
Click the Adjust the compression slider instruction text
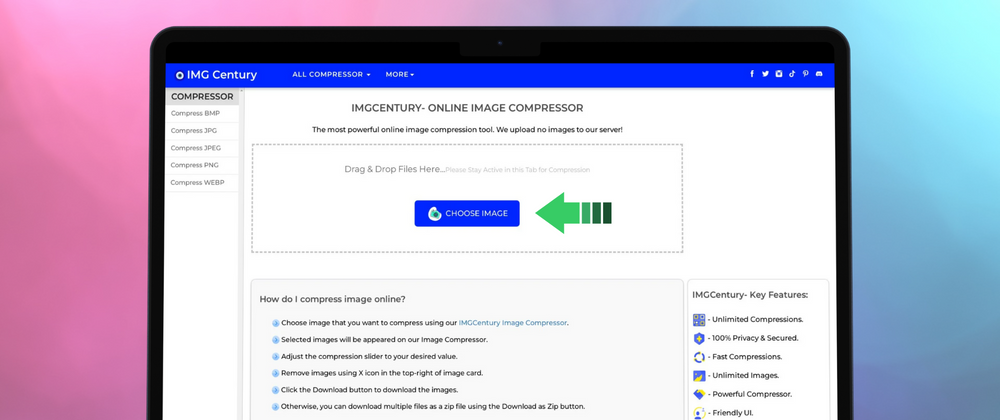click(x=369, y=356)
